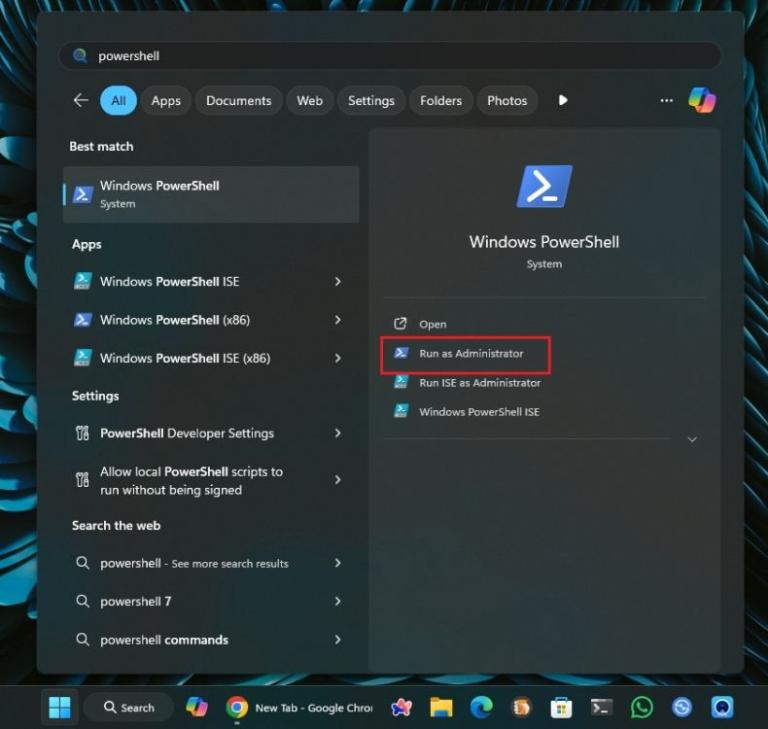Click the taskbar Search button
768x729 pixels.
(x=129, y=707)
